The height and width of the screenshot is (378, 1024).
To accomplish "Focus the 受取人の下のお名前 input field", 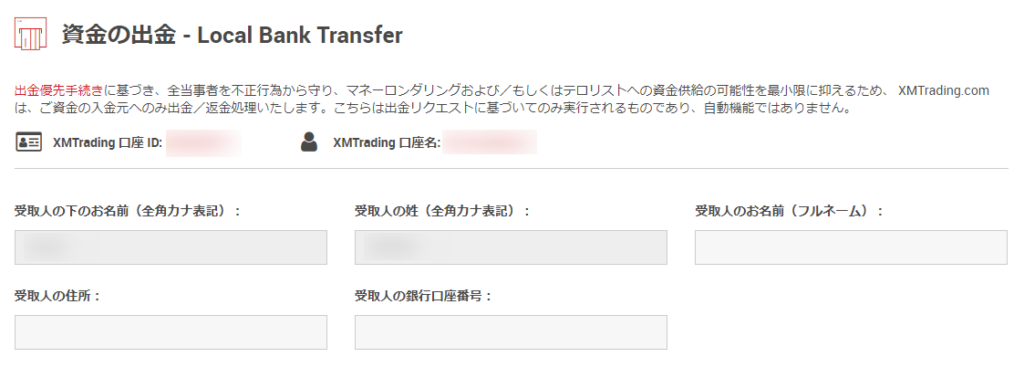I will 170,247.
